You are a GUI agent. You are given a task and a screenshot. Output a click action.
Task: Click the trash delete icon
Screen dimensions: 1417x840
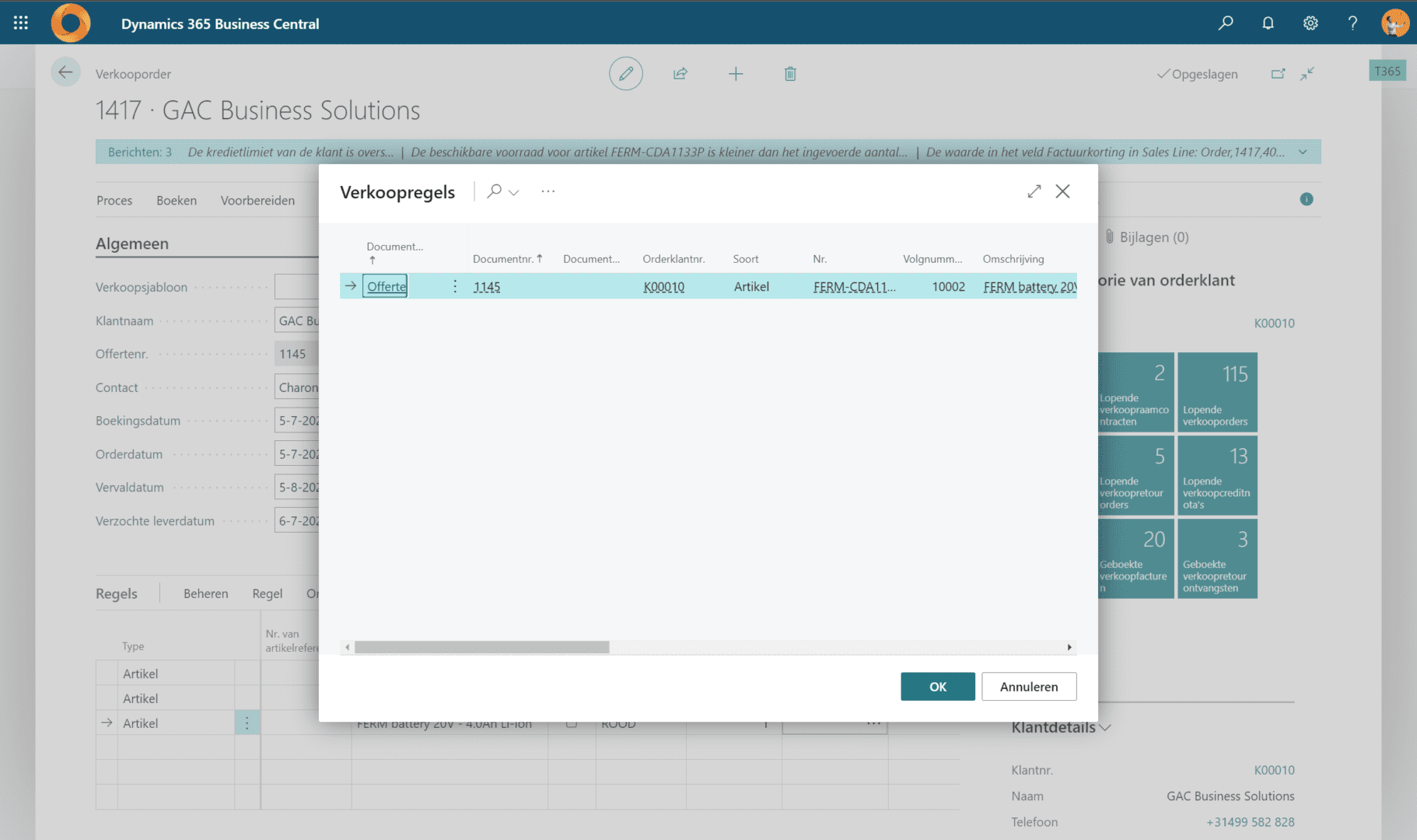coord(790,74)
